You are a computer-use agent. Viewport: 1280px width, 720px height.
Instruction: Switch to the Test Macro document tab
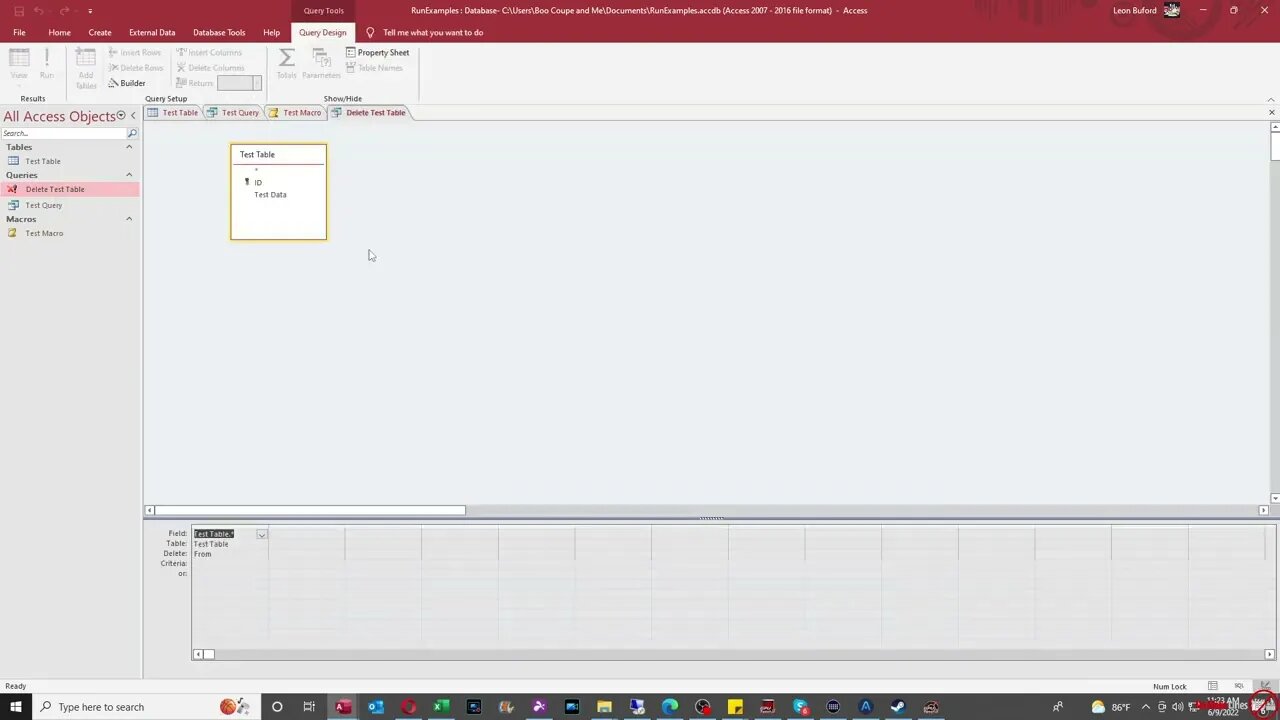pos(295,113)
